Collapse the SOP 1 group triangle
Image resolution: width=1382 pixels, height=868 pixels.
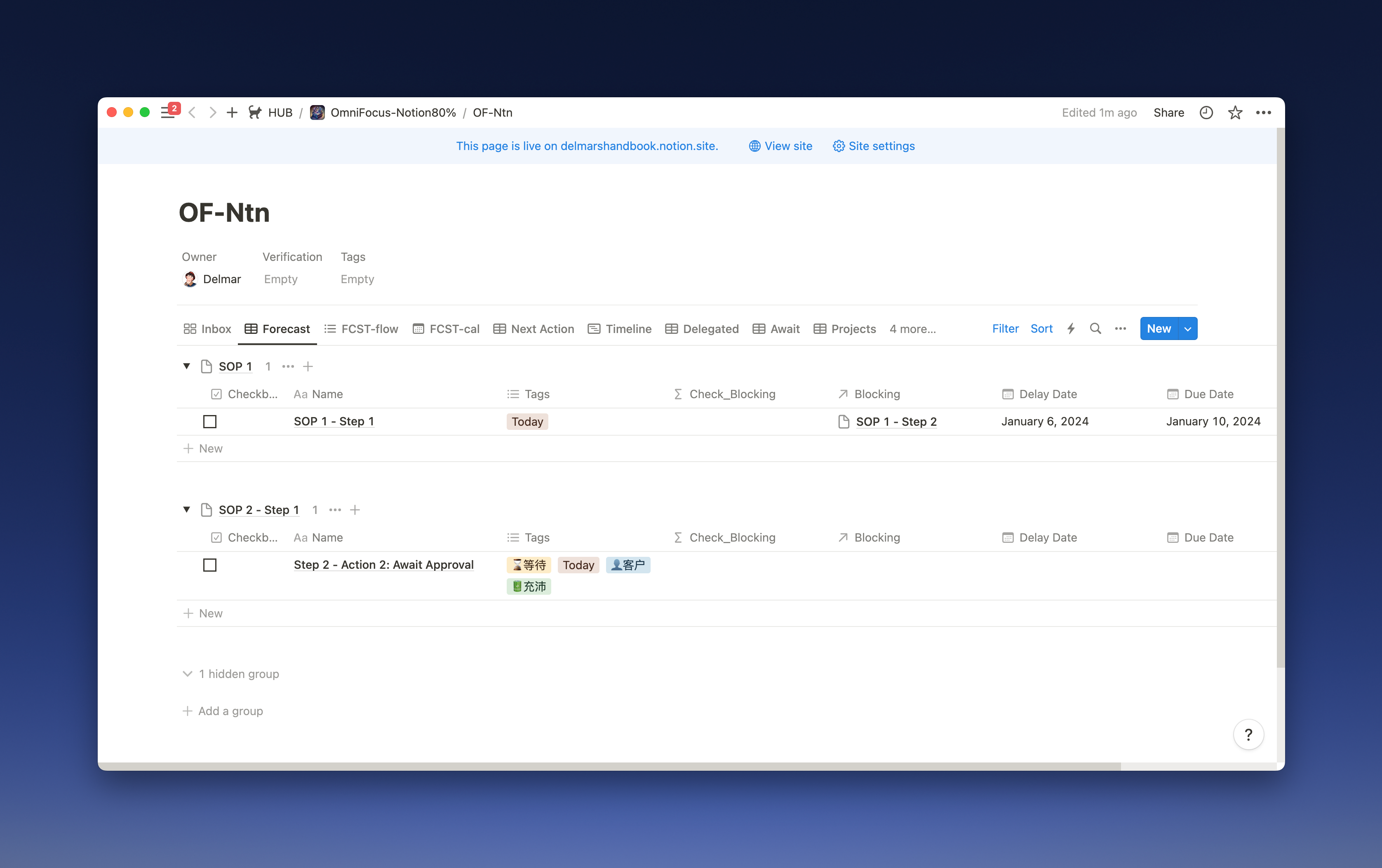click(x=186, y=366)
